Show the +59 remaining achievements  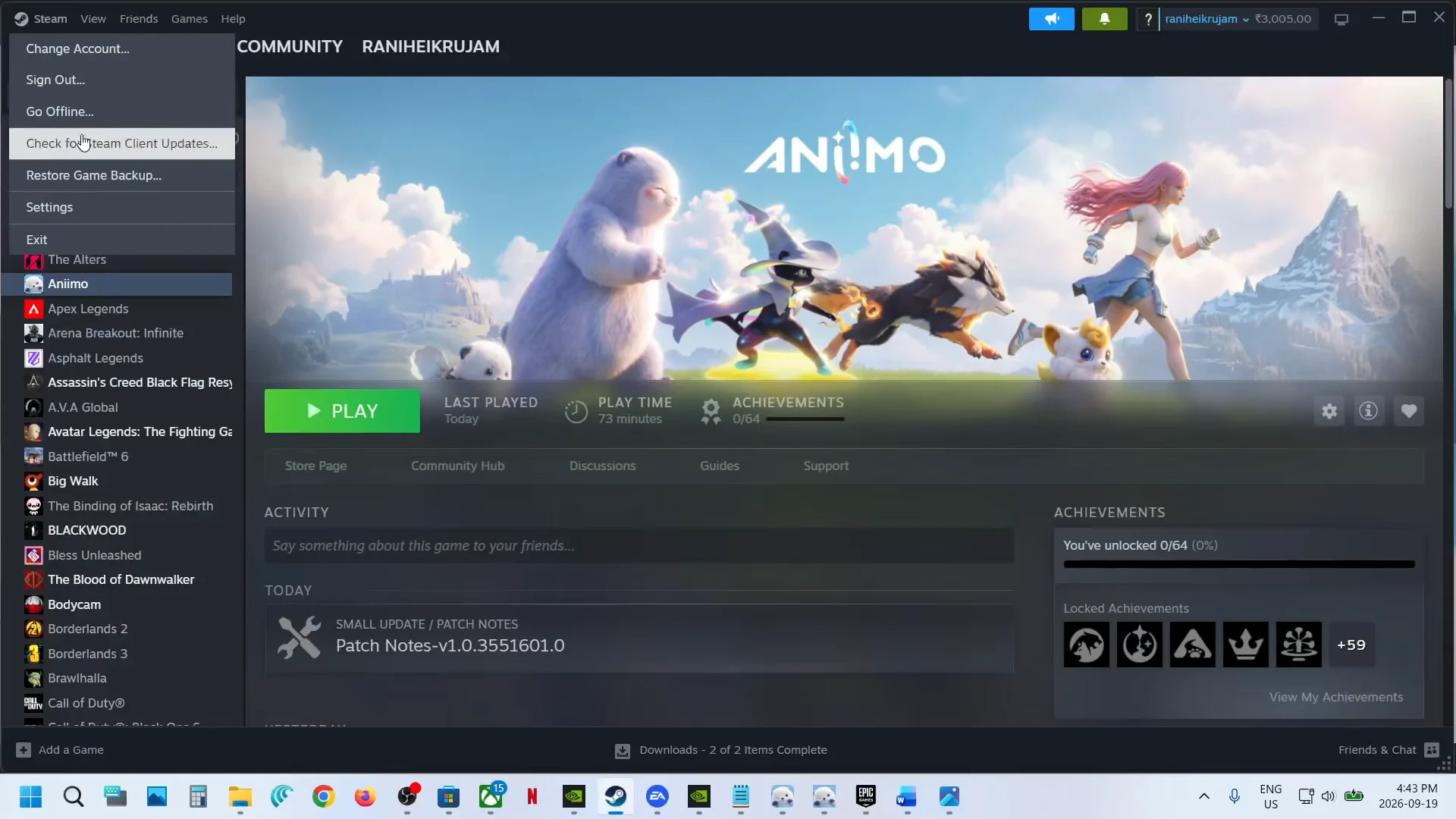pyautogui.click(x=1351, y=645)
